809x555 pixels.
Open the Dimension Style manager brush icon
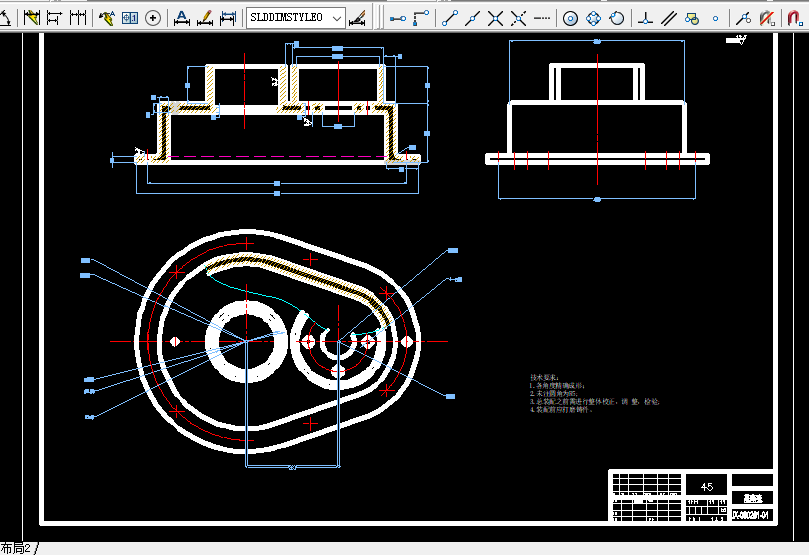(x=358, y=18)
